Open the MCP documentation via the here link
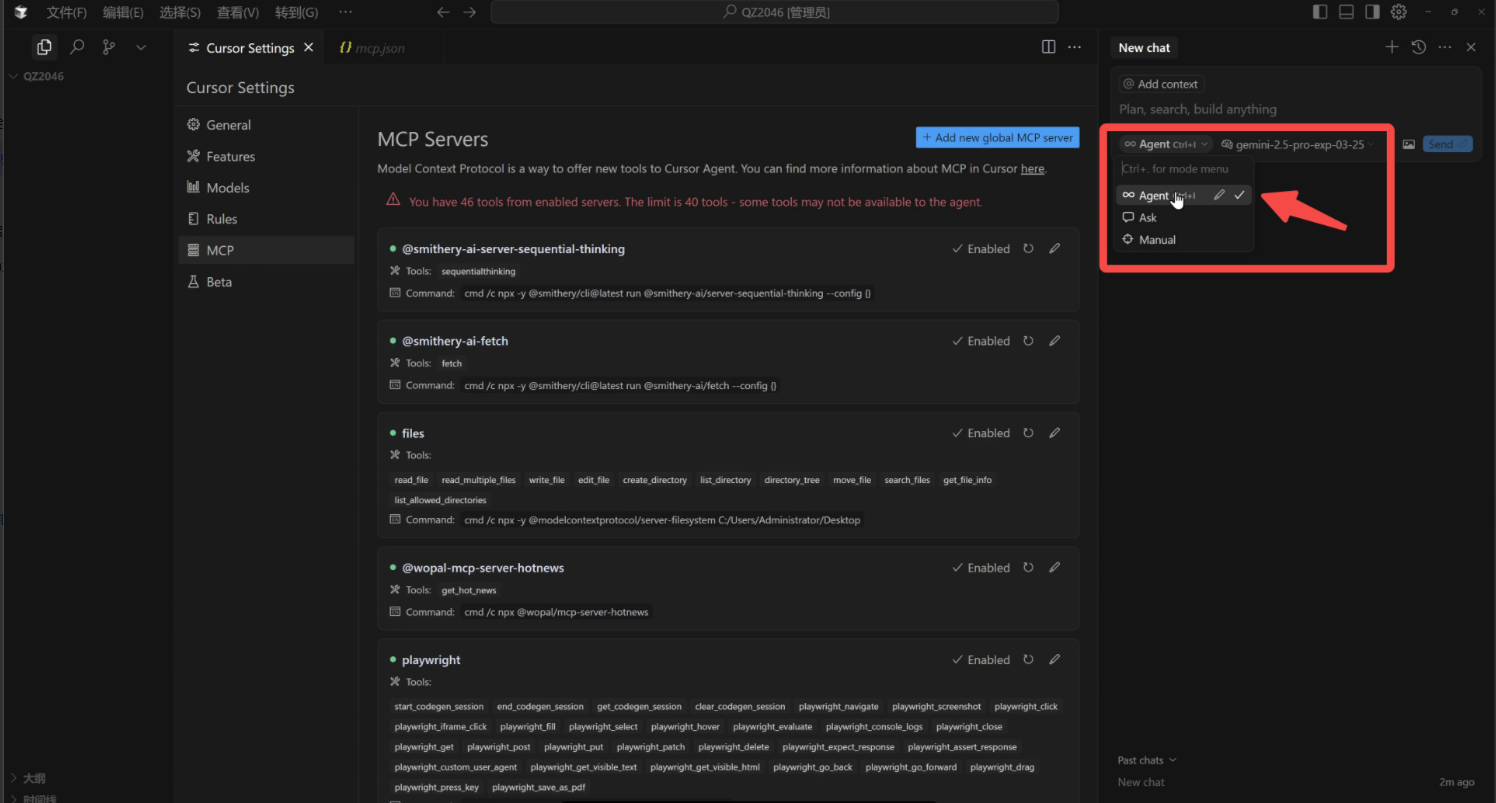 (x=1032, y=168)
